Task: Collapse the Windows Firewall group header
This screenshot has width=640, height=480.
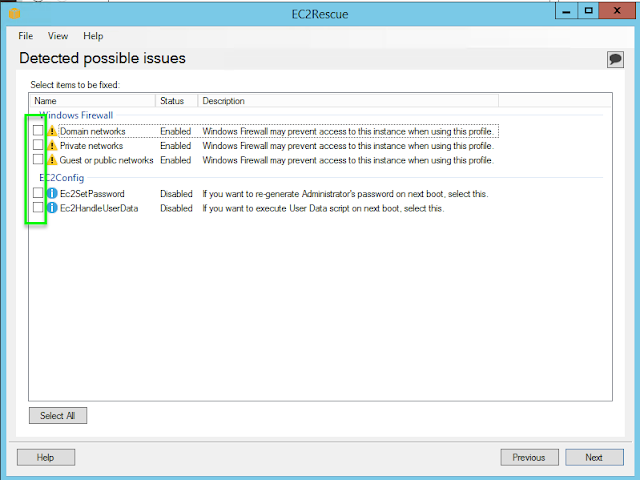Action: point(76,116)
